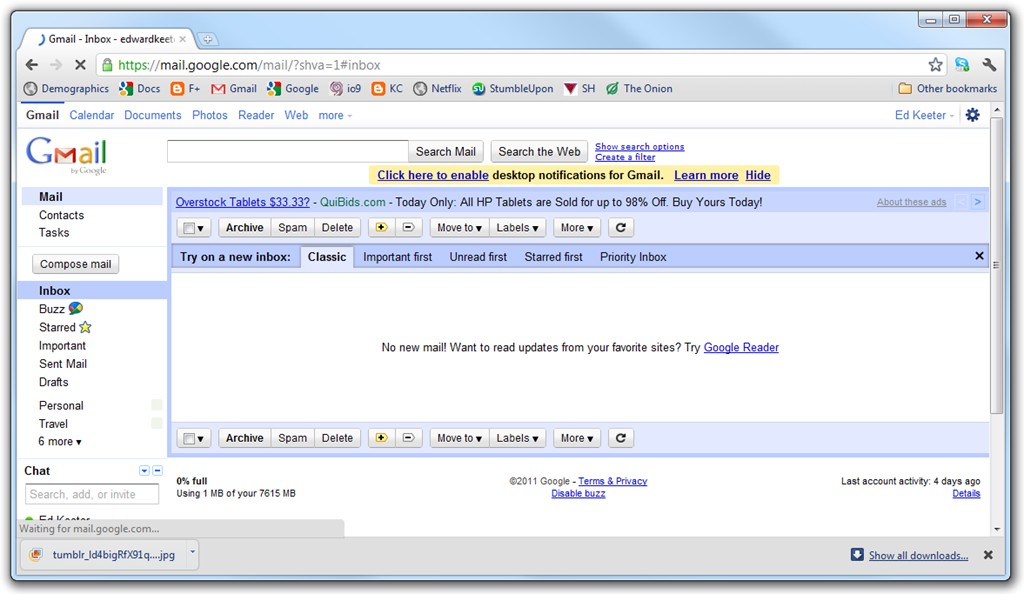Click the Search Mail button

[446, 151]
